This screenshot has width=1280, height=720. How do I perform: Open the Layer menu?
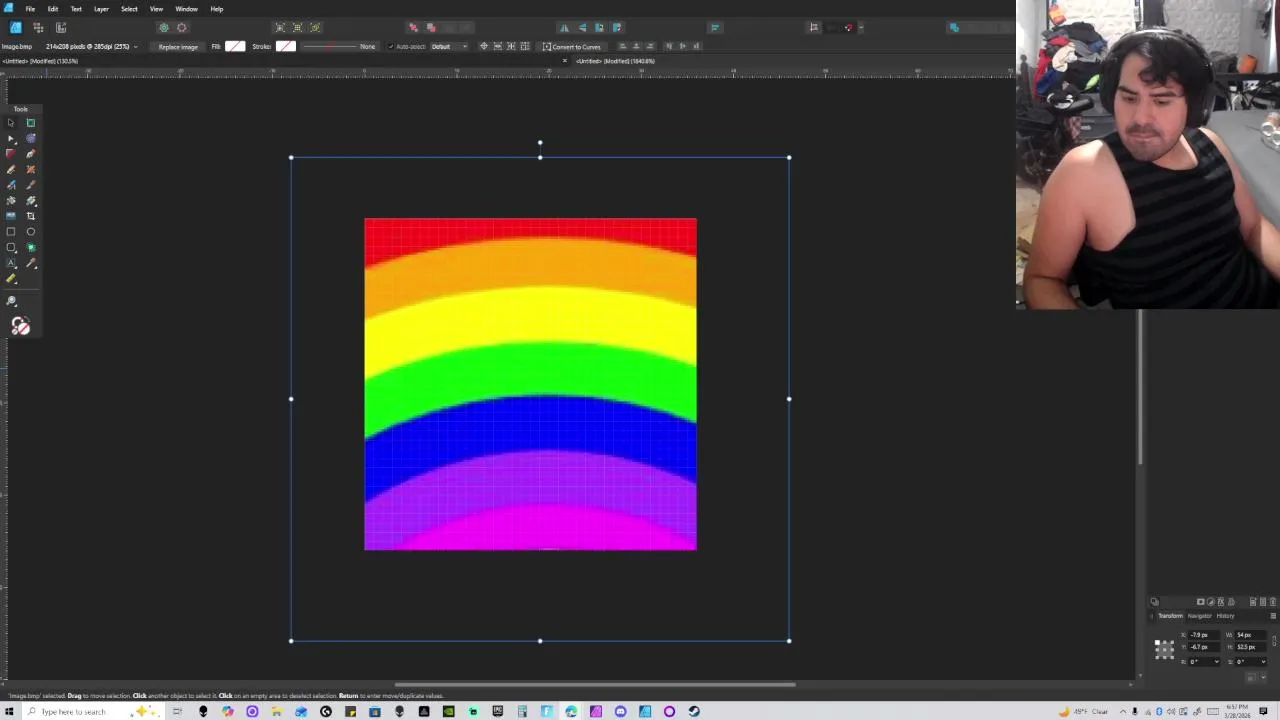pos(101,9)
